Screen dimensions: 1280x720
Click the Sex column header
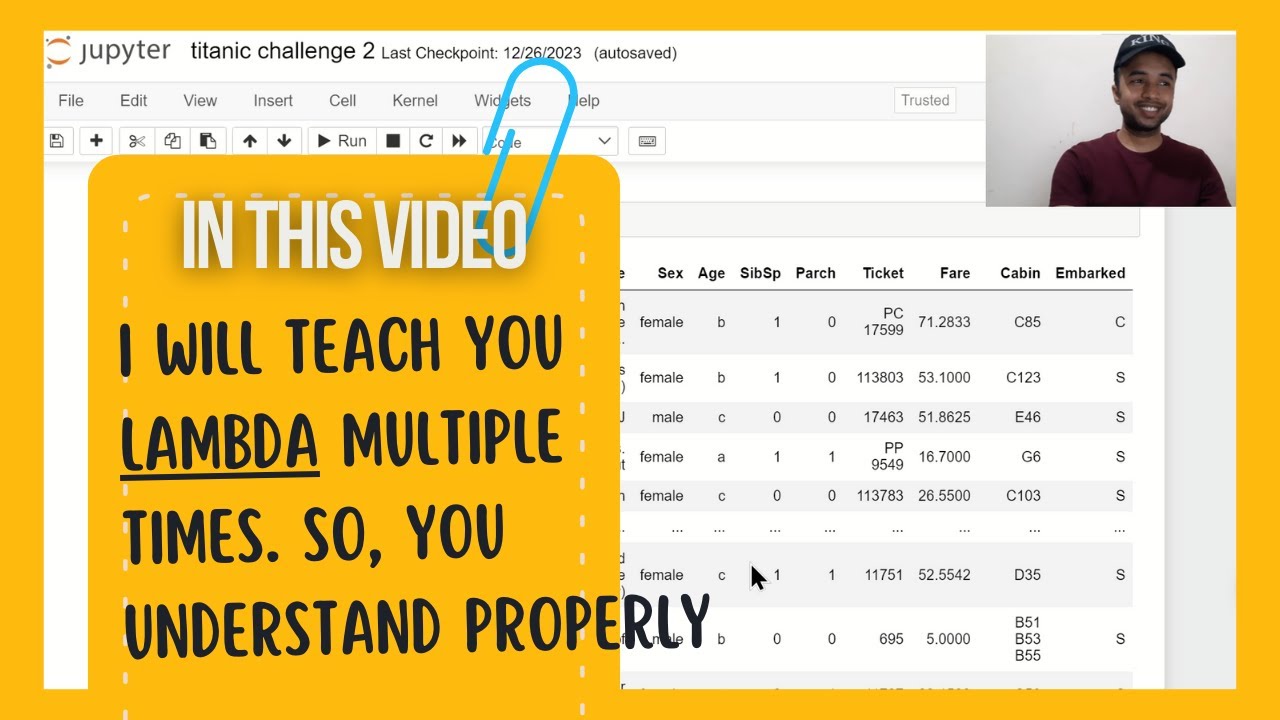coord(670,273)
